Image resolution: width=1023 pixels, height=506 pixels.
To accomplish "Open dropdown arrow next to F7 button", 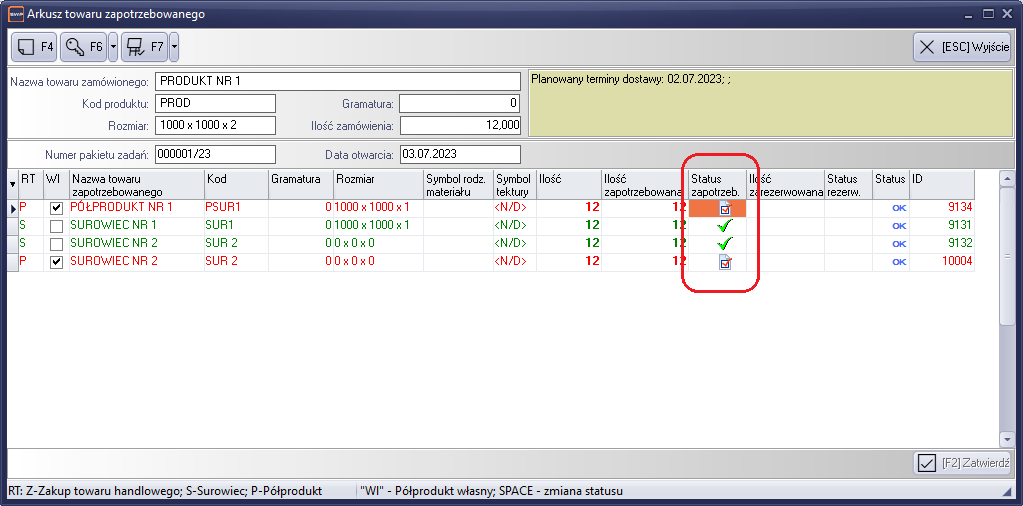I will 174,46.
